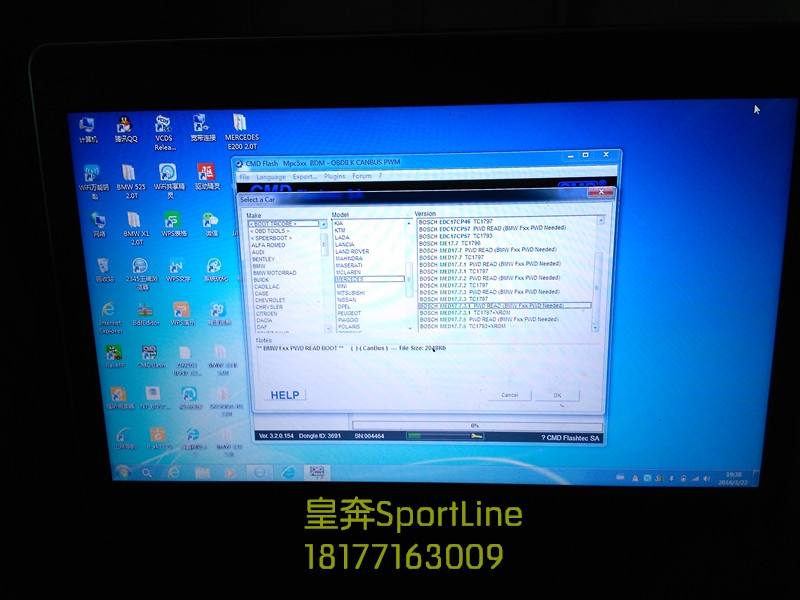Click the Make list scrollbar down arrow
Image resolution: width=800 pixels, height=600 pixels.
[328, 328]
